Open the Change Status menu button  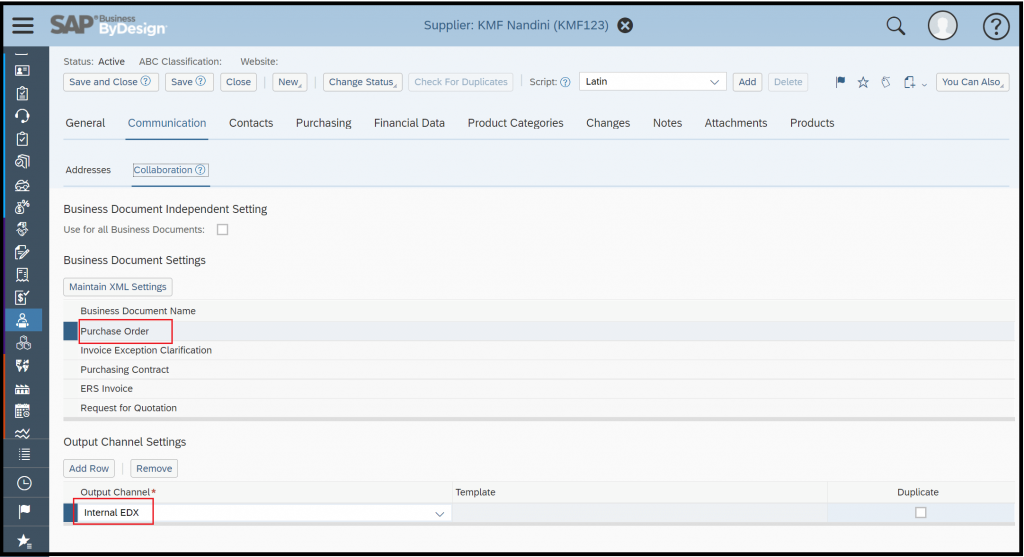[x=362, y=82]
